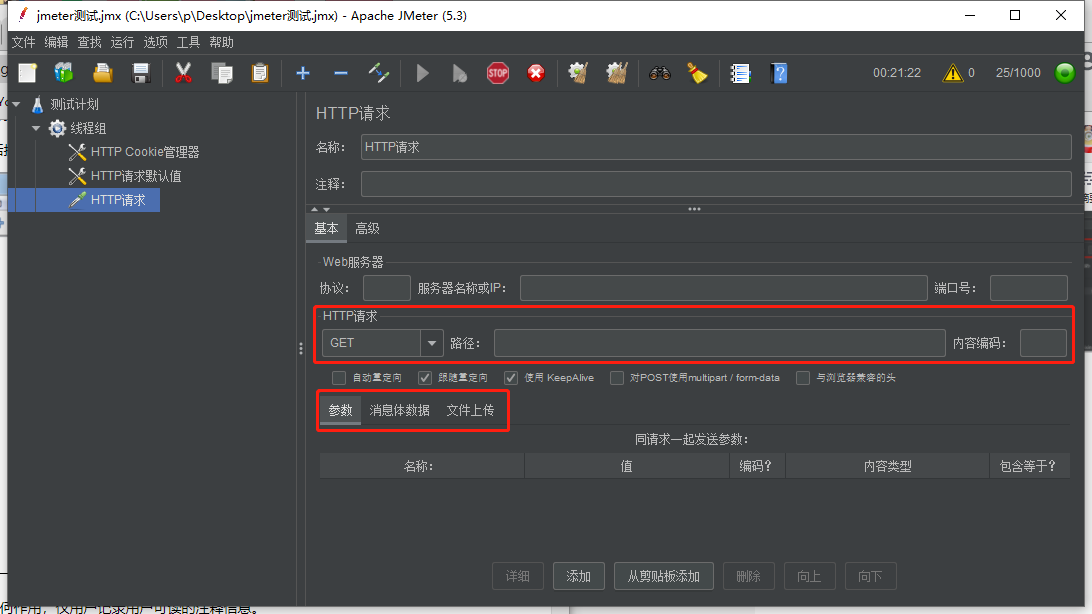Click Start no pauses icon

pyautogui.click(x=460, y=73)
